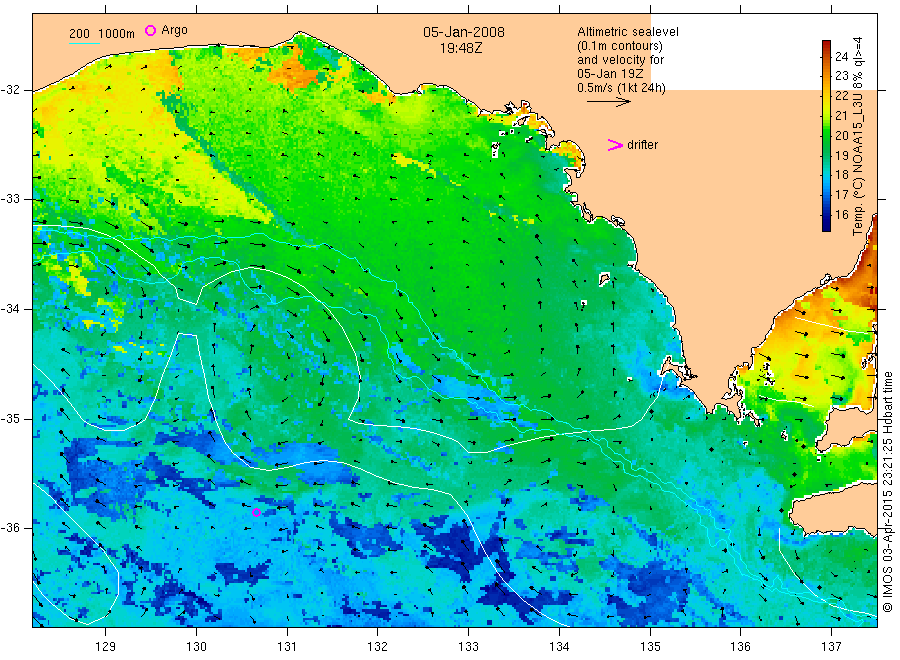The height and width of the screenshot is (660, 900).
Task: Click the latitude label '-34'
Action: 10,309
